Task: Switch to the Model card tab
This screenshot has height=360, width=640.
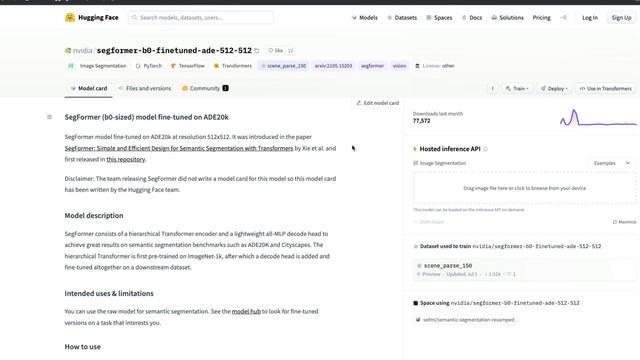Action: click(89, 88)
